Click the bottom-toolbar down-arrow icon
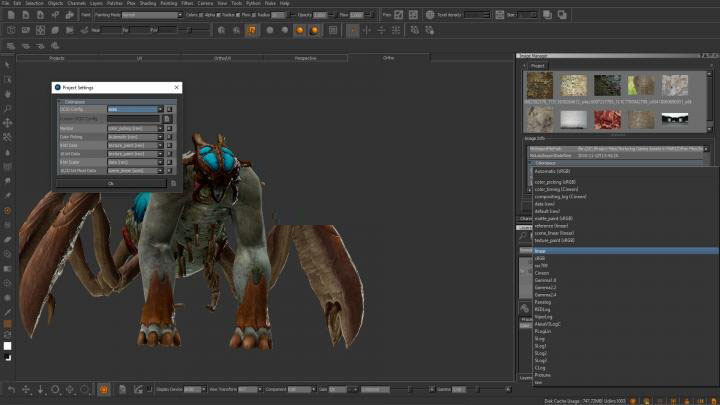 (x=40, y=389)
